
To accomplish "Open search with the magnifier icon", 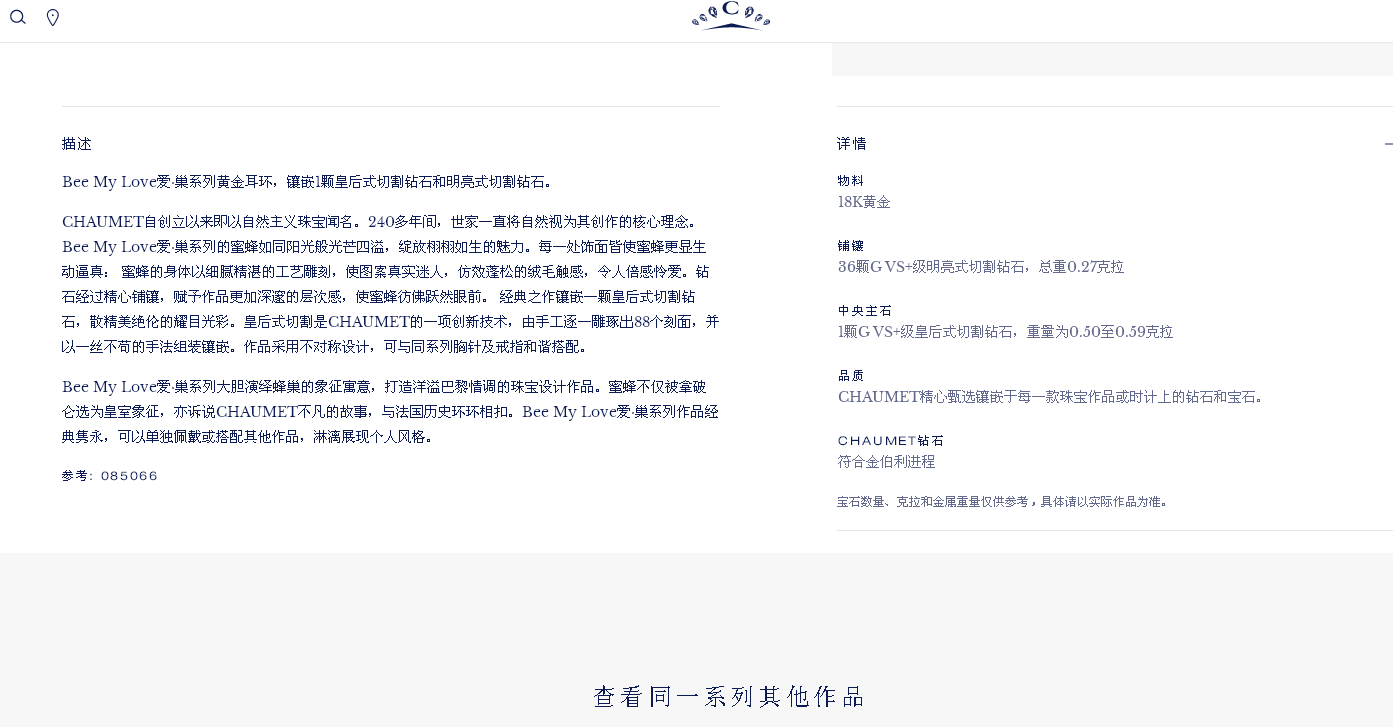I will click(17, 17).
